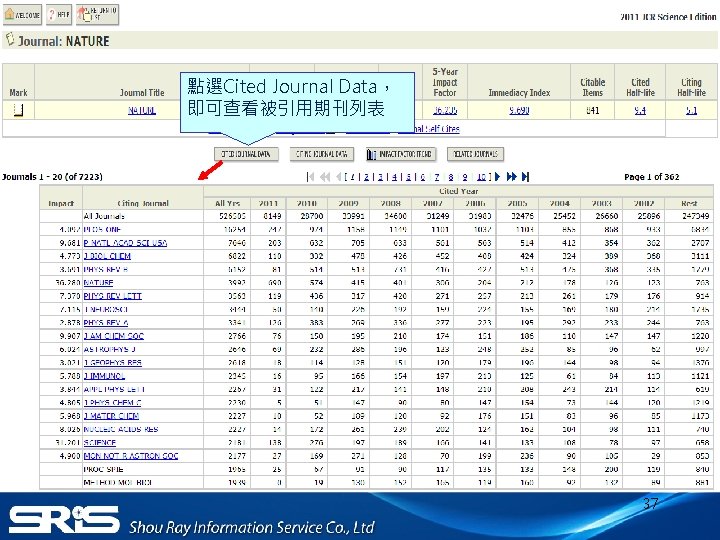Screen dimensions: 720x540
Task: Select the All Journals row label
Action: 104,216
